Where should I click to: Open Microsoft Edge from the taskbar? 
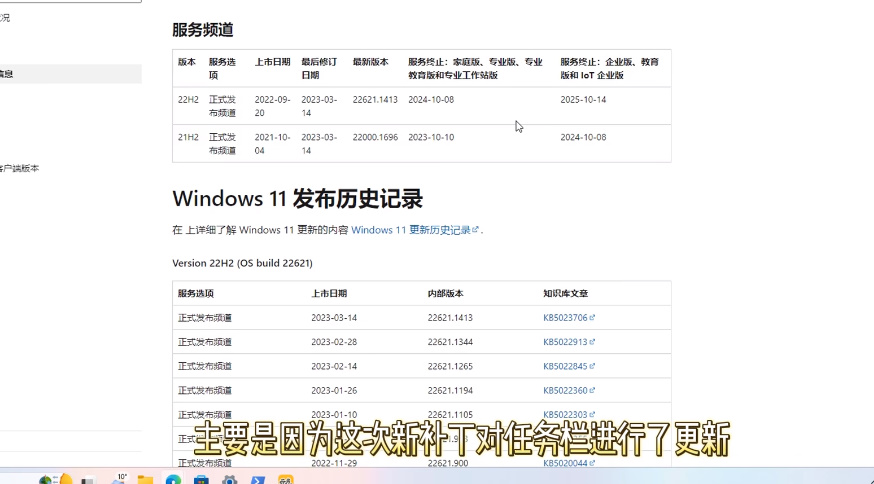173,481
